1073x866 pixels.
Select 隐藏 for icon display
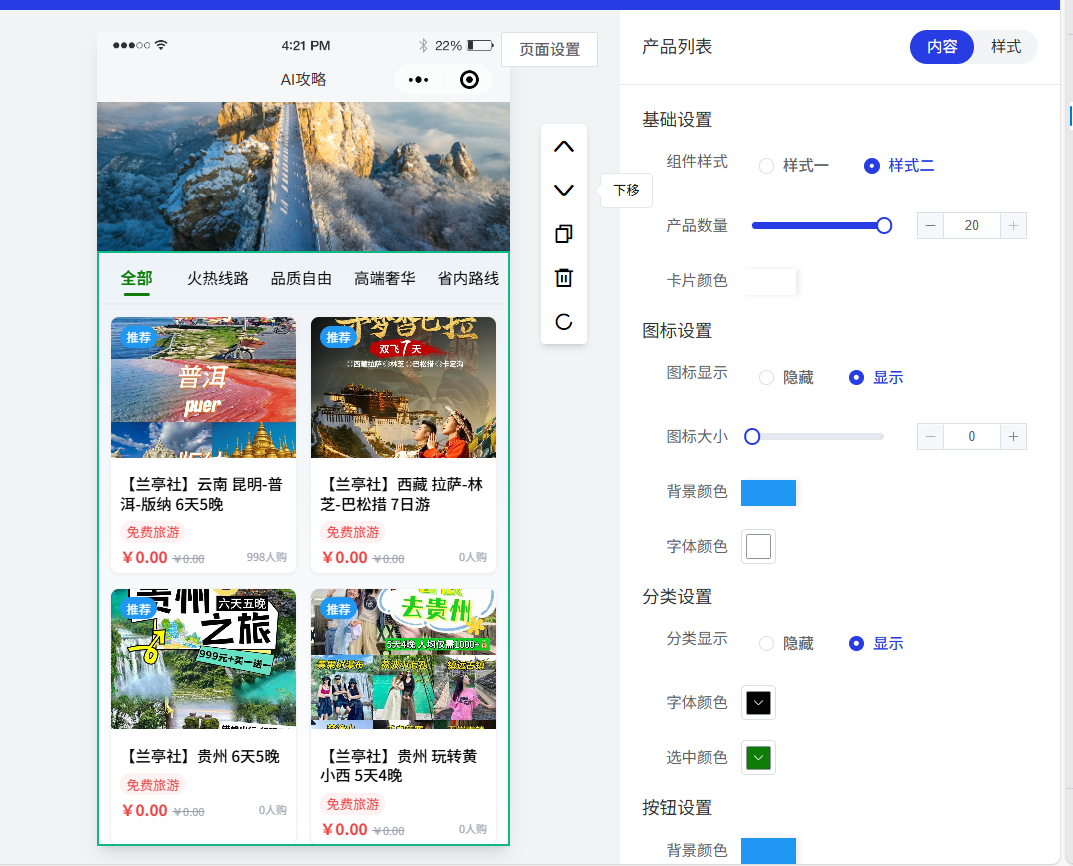click(767, 378)
